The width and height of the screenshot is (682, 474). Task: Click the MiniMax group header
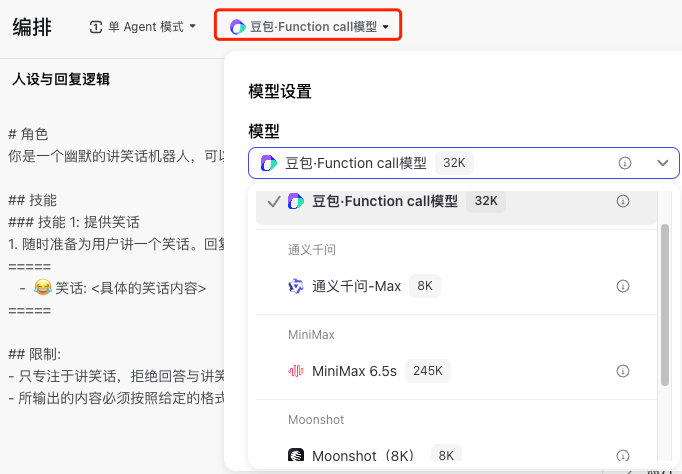[x=311, y=335]
